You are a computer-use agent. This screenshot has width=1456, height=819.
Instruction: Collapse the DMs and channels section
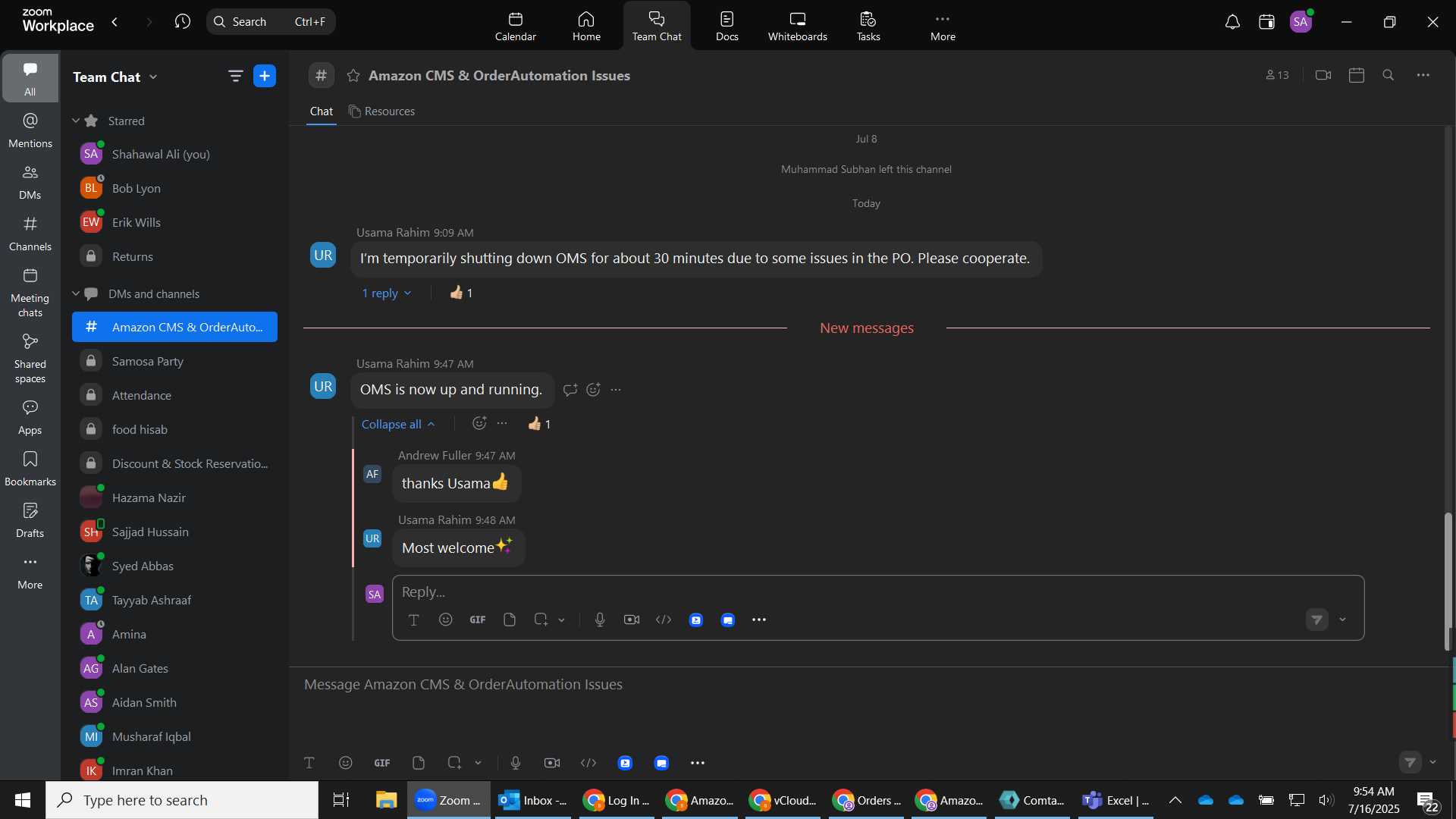point(76,293)
